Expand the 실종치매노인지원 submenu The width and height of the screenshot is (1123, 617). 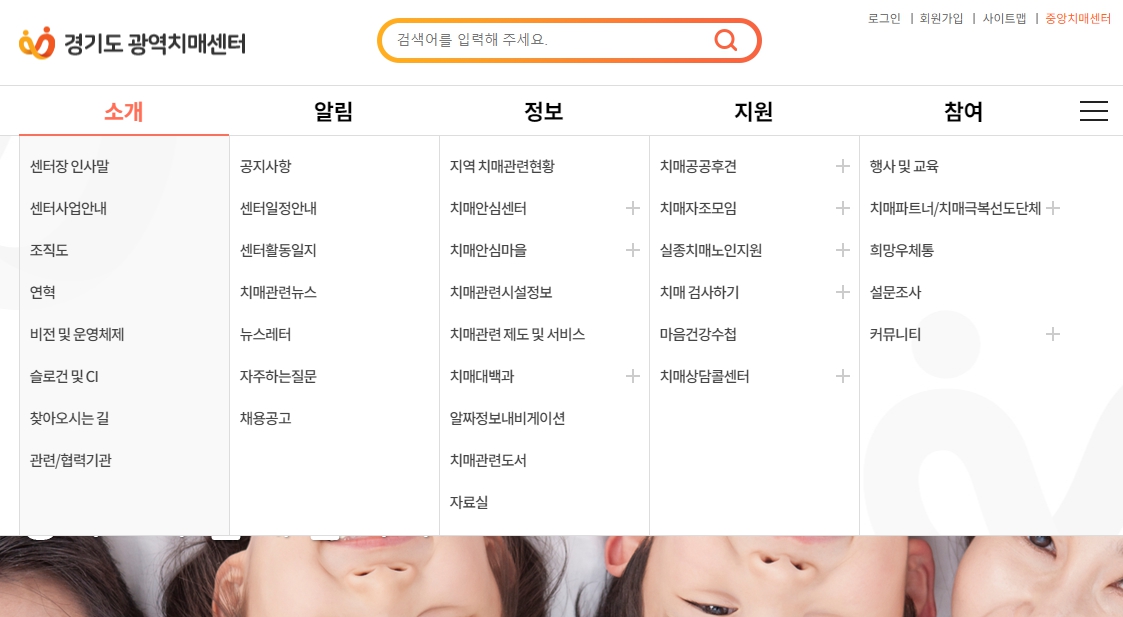coord(842,250)
